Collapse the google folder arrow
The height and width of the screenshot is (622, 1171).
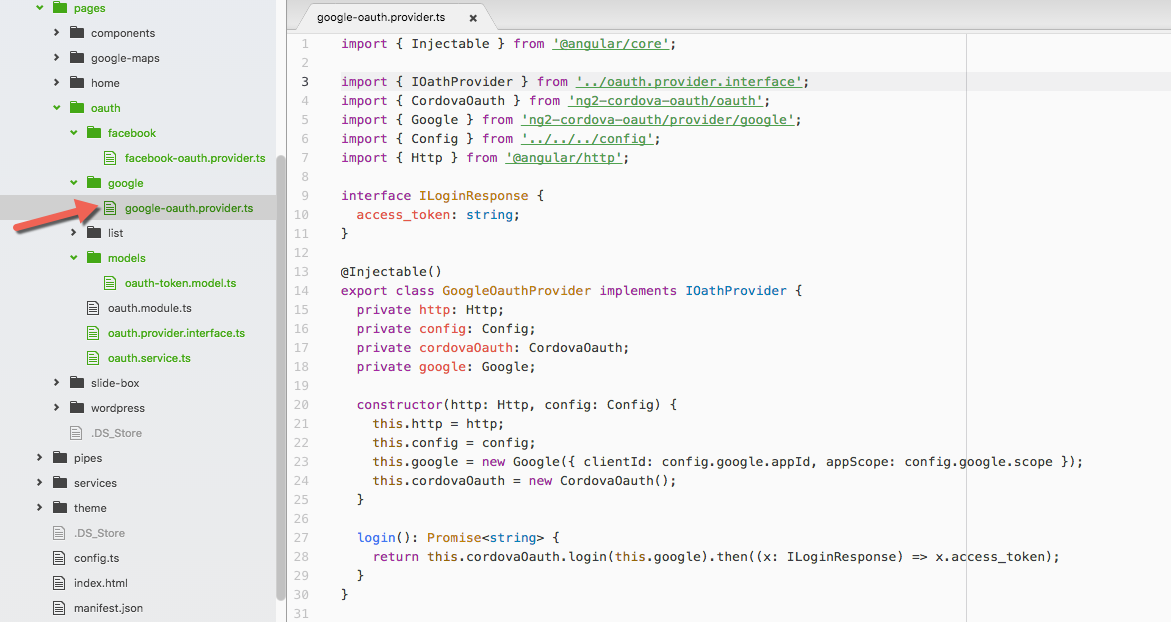click(x=73, y=182)
